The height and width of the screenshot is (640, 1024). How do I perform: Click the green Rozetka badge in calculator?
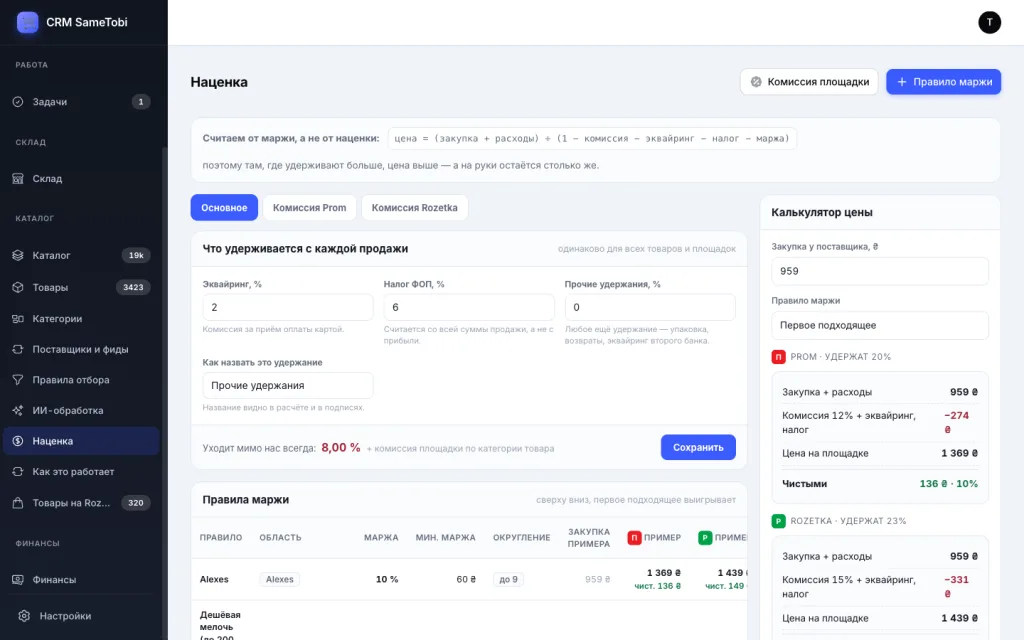(x=778, y=521)
